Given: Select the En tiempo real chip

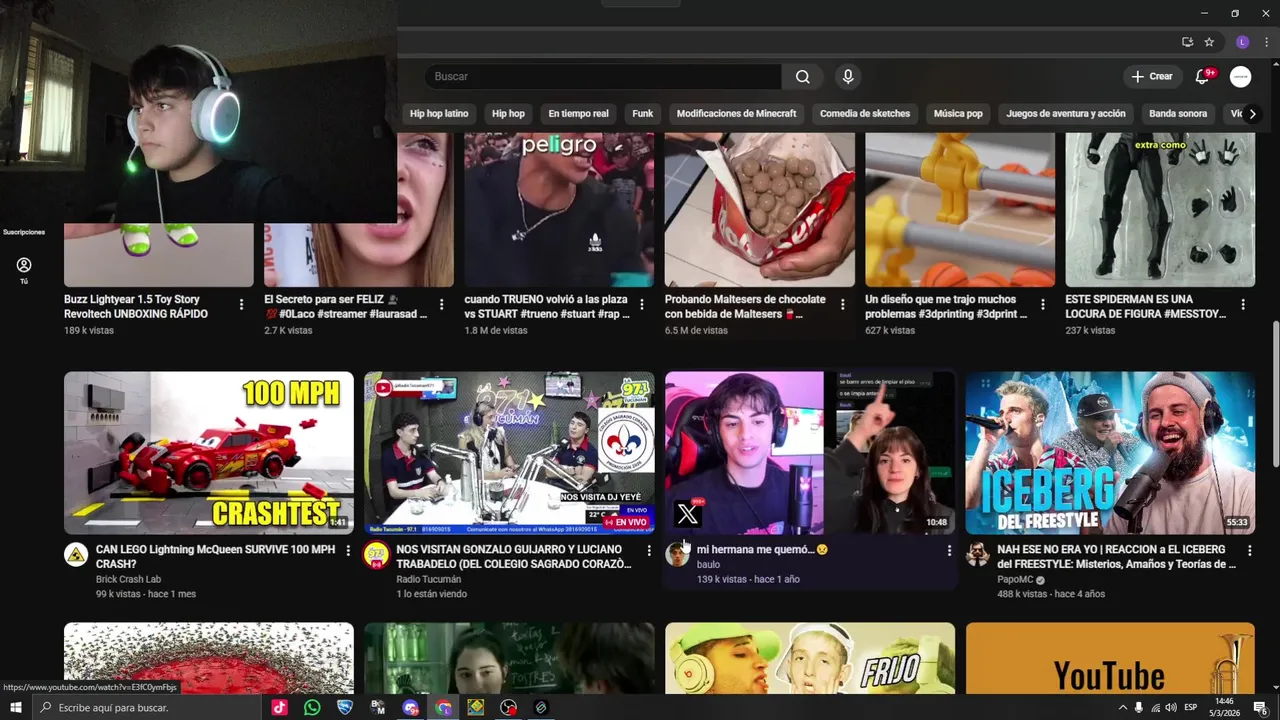Looking at the screenshot, I should [x=578, y=114].
